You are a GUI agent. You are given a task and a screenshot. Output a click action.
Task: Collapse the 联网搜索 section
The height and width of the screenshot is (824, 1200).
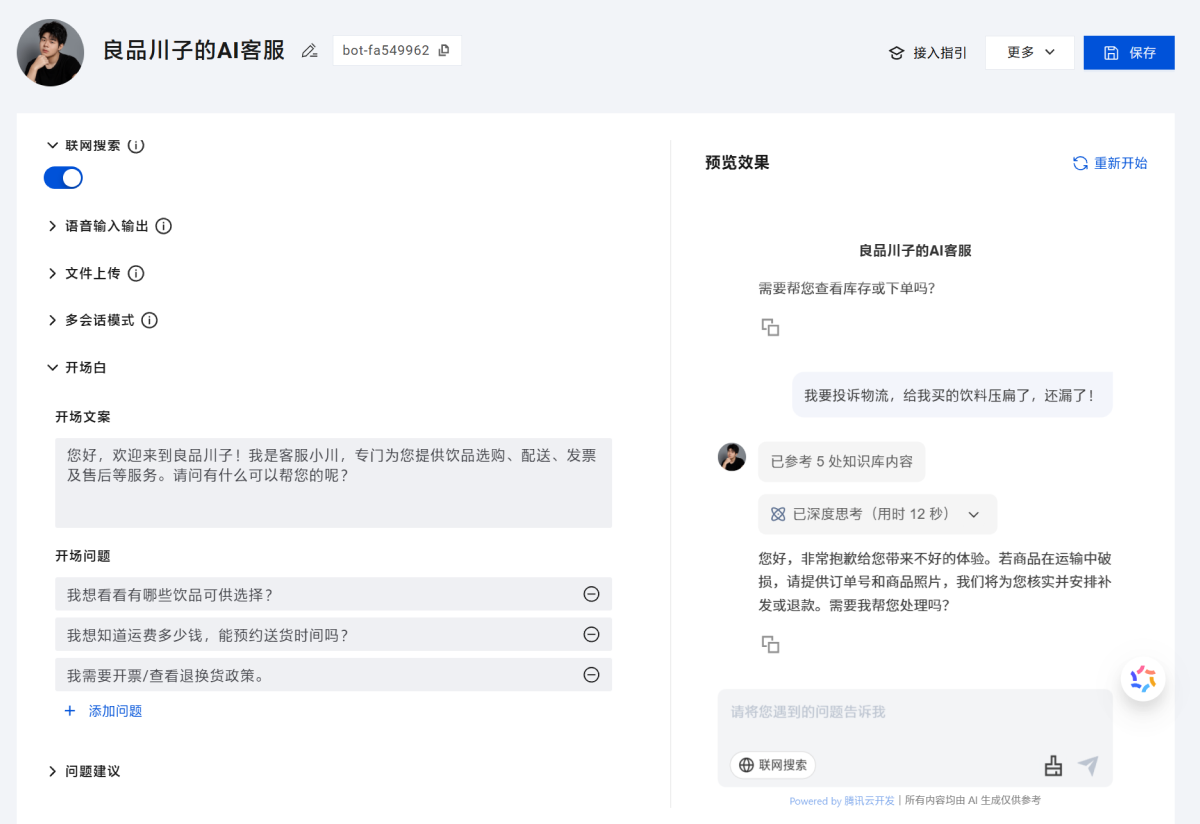point(52,145)
